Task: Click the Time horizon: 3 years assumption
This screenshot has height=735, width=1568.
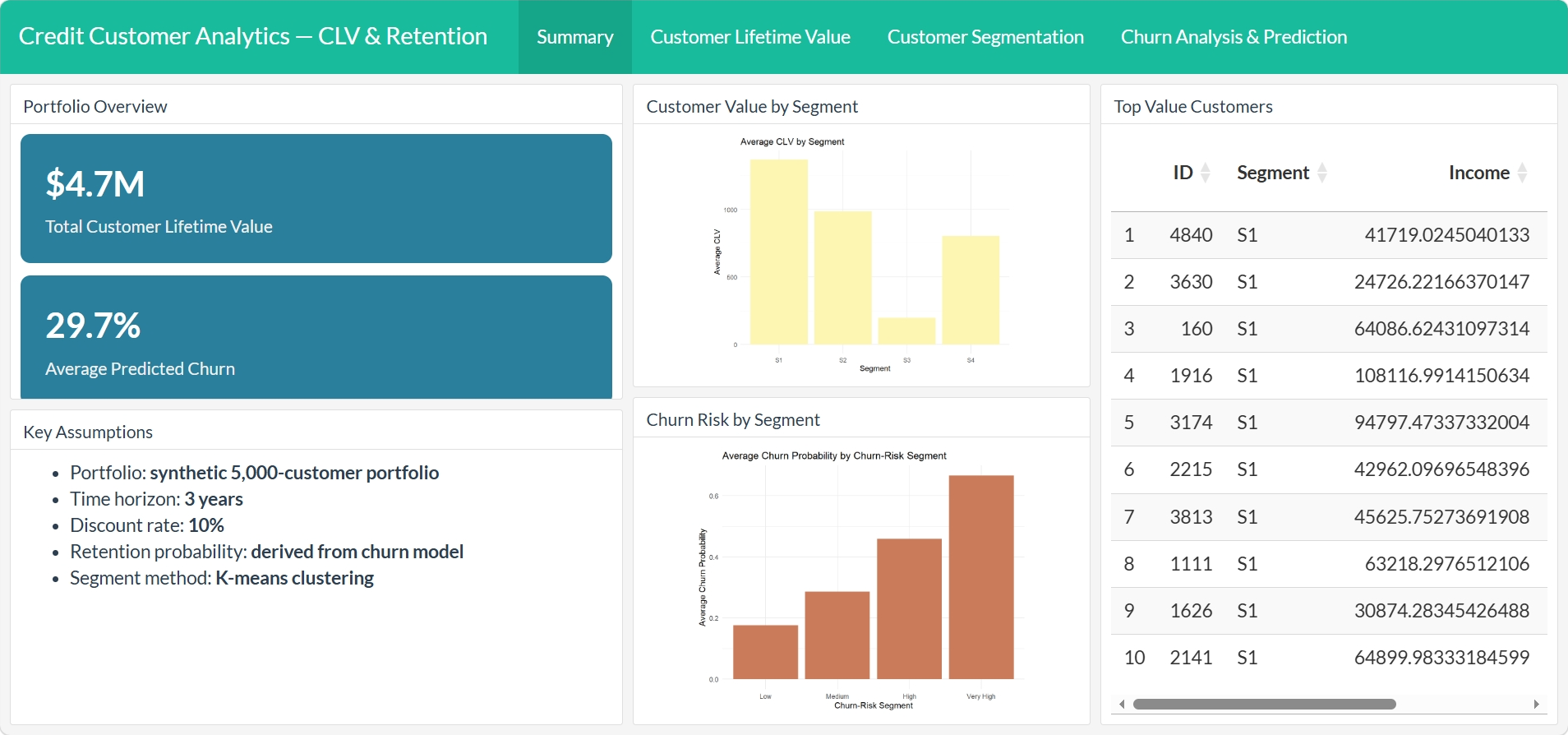Action: [156, 499]
